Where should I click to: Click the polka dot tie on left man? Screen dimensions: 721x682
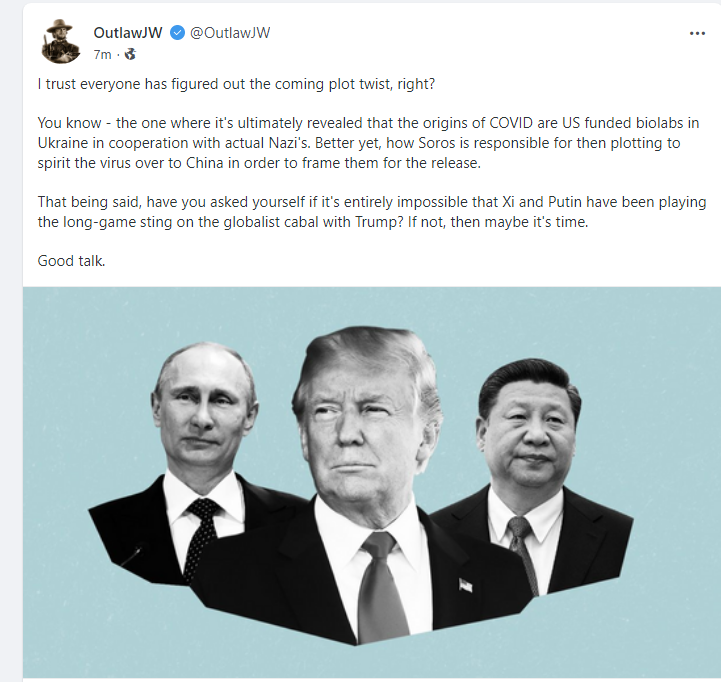tap(200, 535)
